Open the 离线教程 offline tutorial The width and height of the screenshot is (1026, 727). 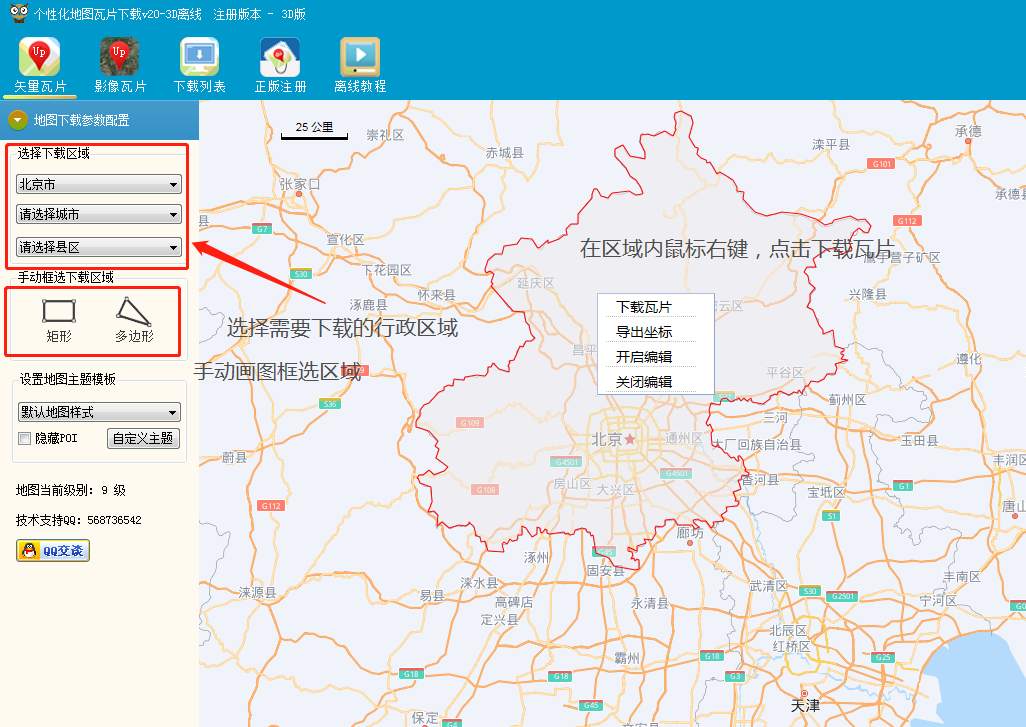[x=360, y=65]
